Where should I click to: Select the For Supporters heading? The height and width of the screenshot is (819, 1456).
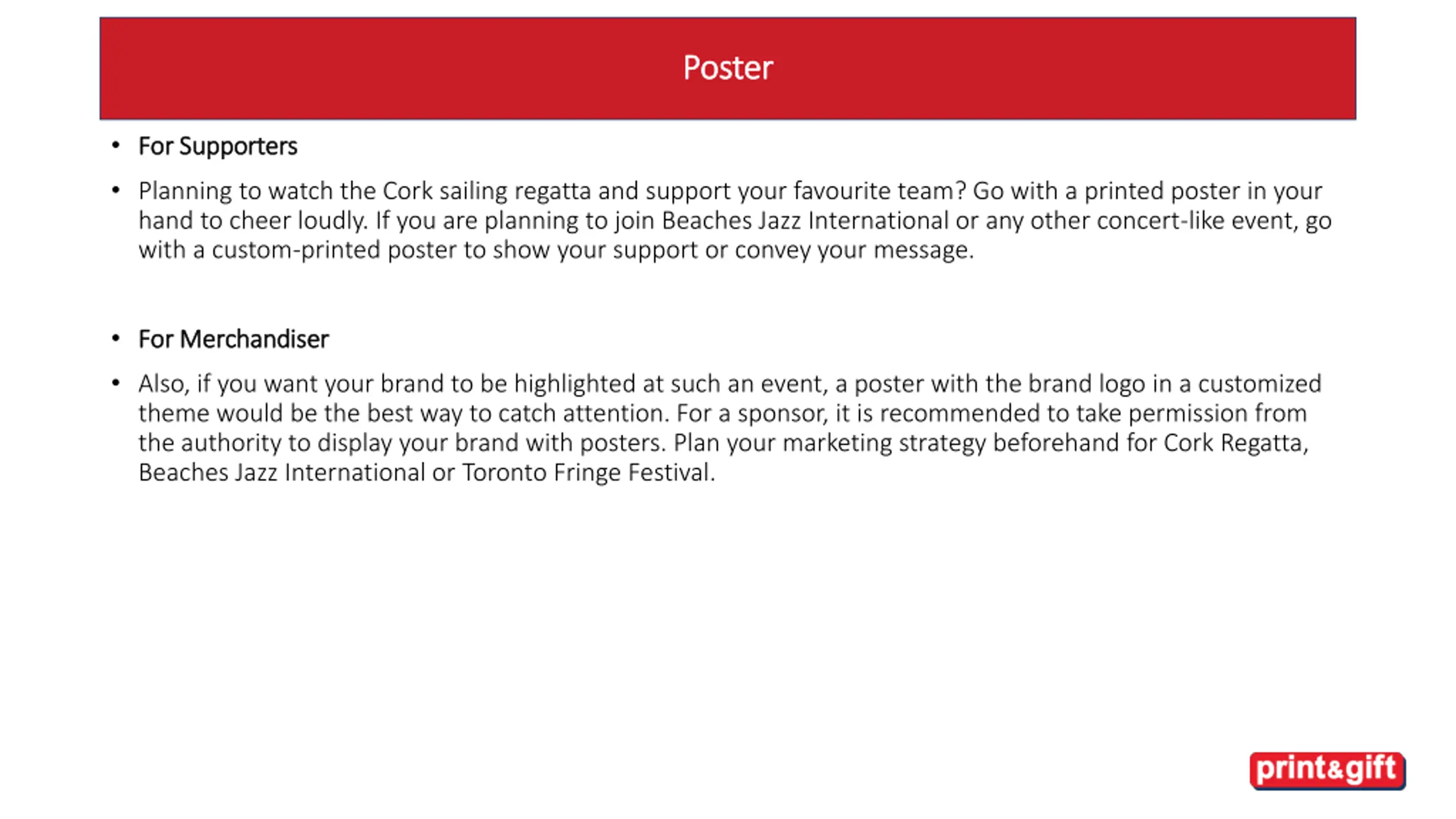coord(218,146)
